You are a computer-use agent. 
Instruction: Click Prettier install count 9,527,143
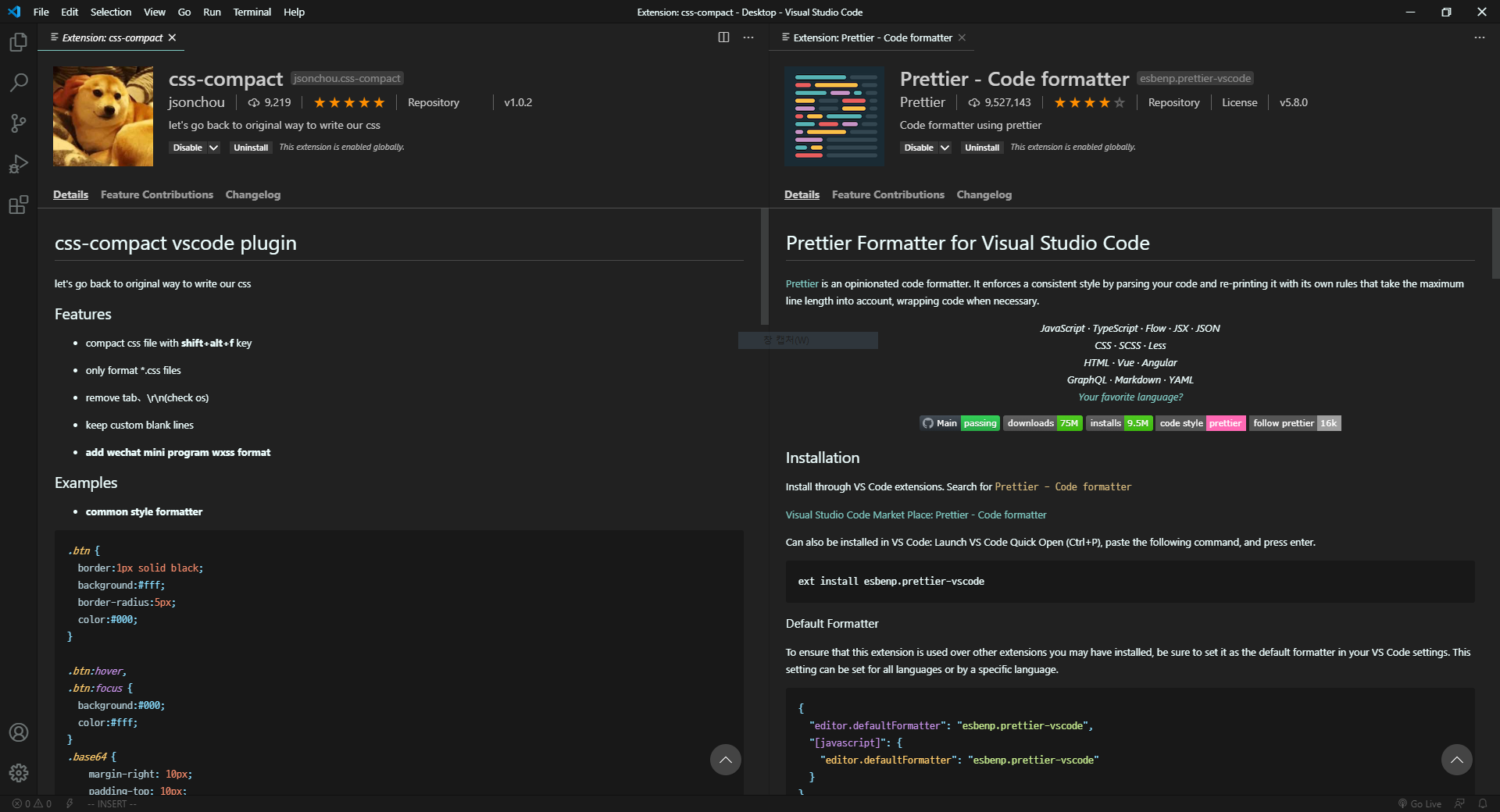(x=999, y=102)
